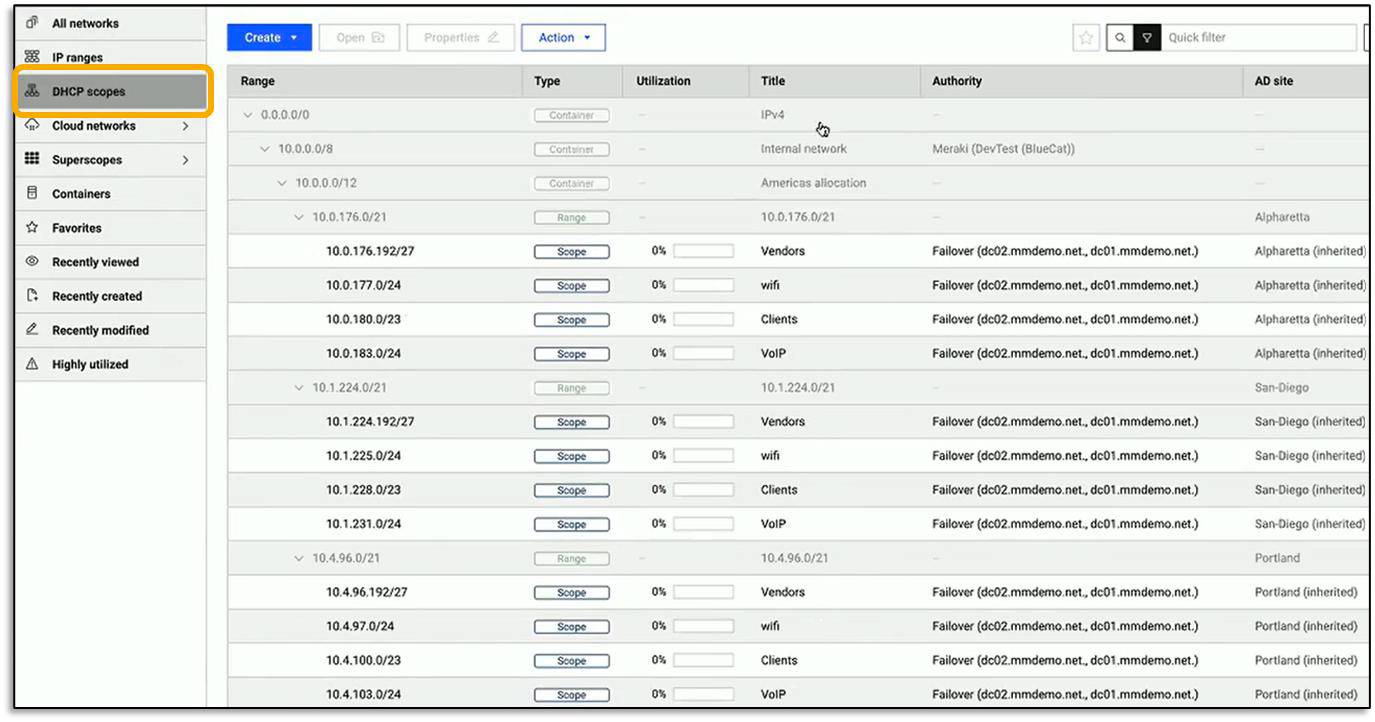
Task: Toggle the filter mode in quick filter
Action: tap(1146, 37)
